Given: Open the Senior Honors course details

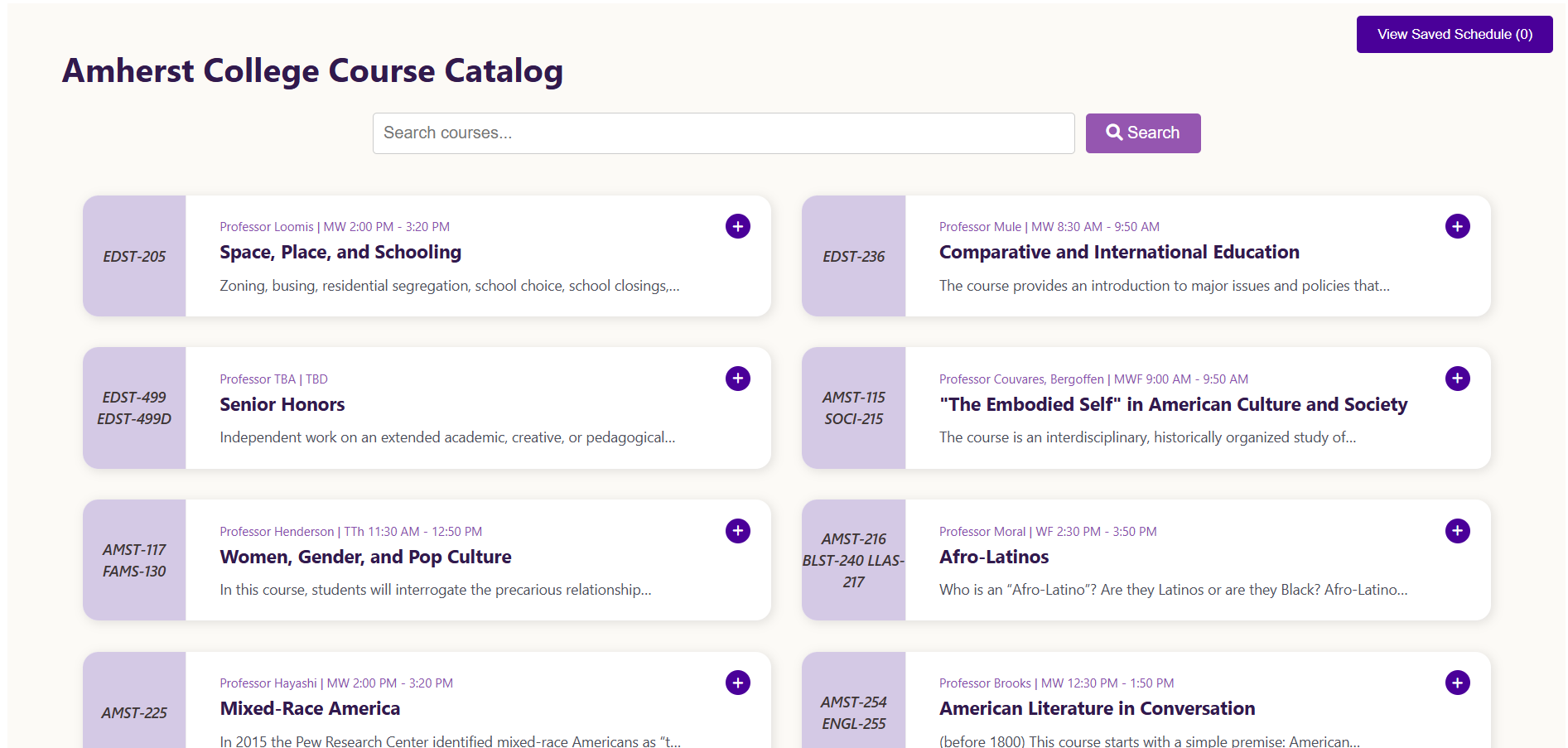Looking at the screenshot, I should click(282, 404).
